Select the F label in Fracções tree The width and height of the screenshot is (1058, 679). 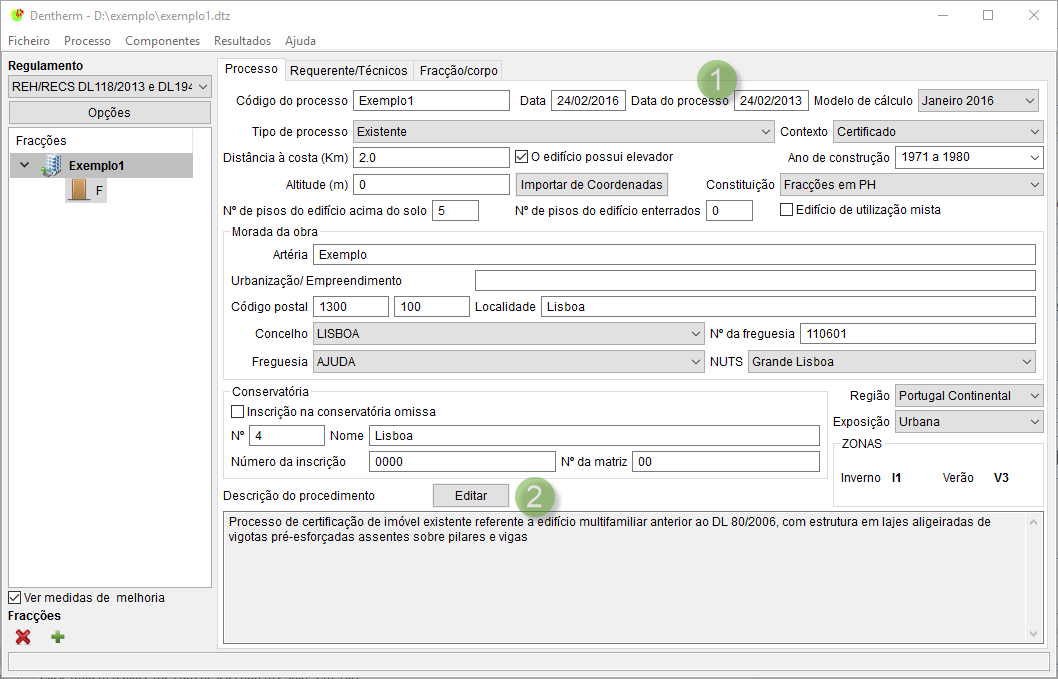[x=99, y=191]
